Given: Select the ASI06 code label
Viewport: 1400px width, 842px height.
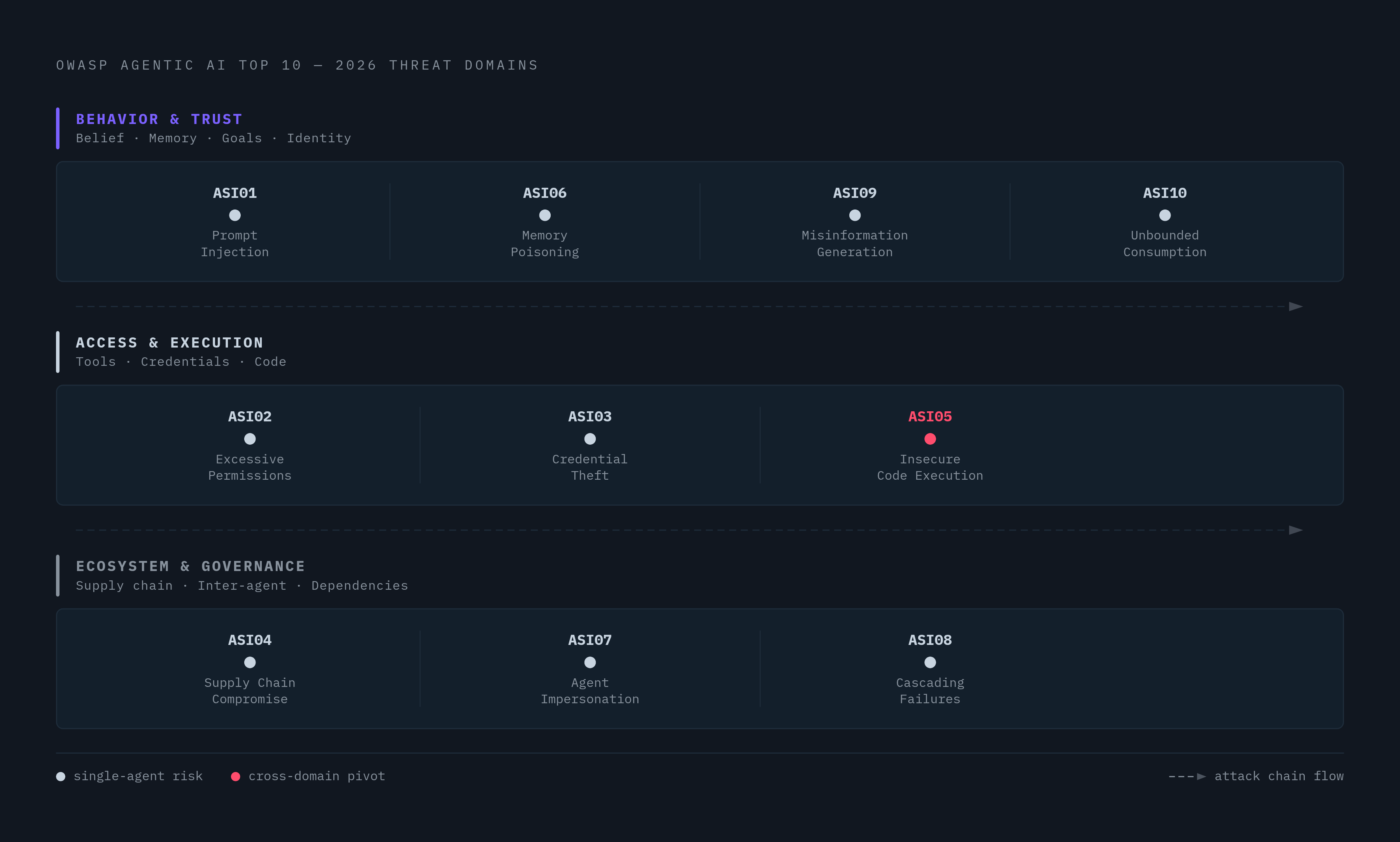Looking at the screenshot, I should click(545, 193).
